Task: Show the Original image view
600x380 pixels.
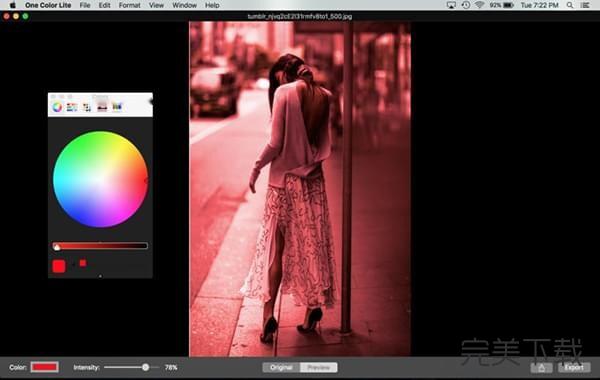Action: (x=281, y=367)
